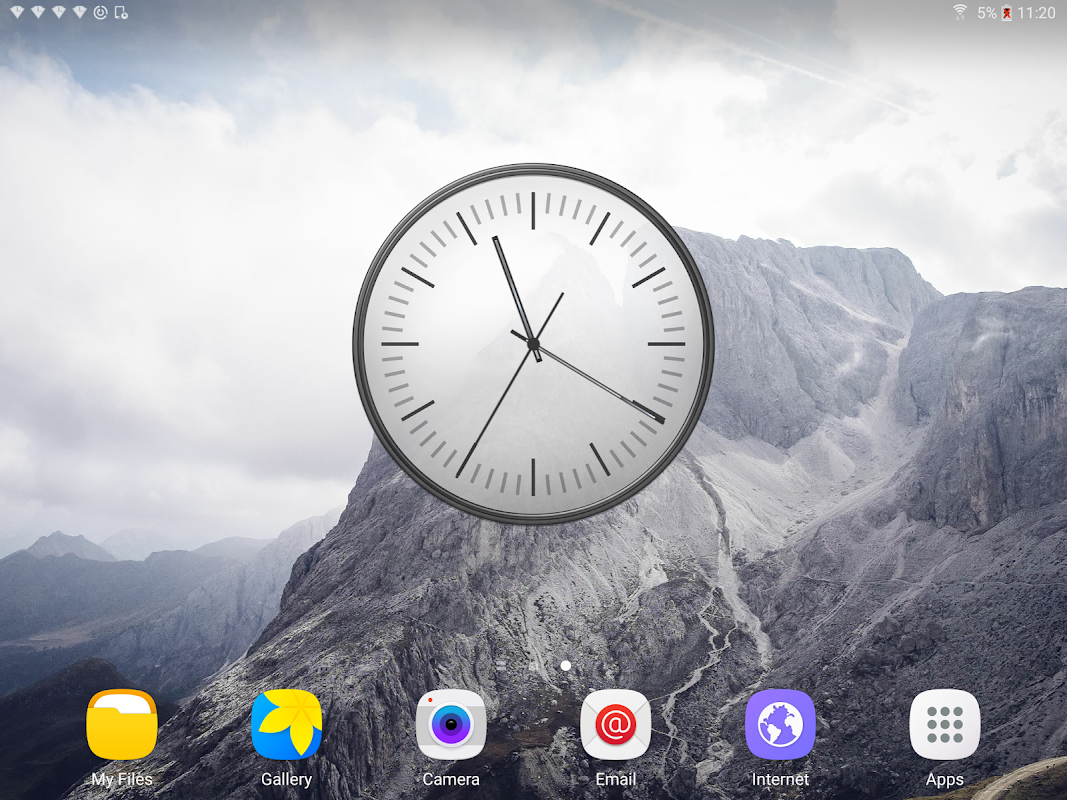
Task: Open the analog clock widget
Action: [534, 344]
